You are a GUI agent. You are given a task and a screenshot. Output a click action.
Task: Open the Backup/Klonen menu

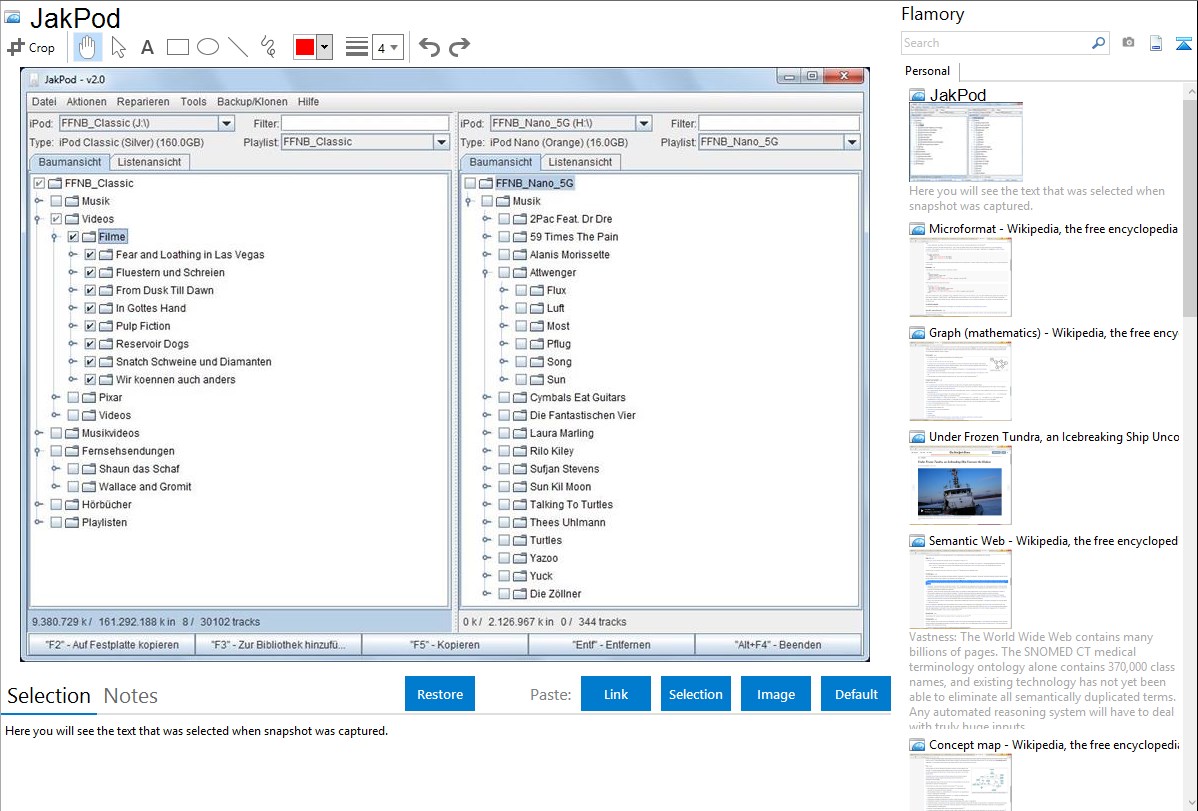coord(252,102)
